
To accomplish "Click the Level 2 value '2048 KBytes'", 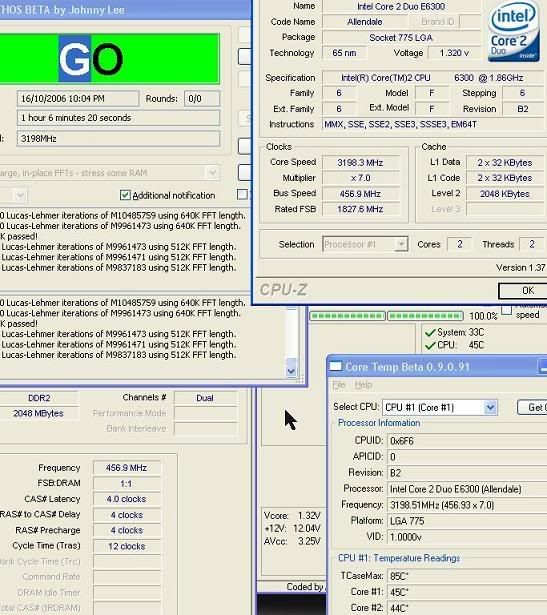I will point(505,193).
